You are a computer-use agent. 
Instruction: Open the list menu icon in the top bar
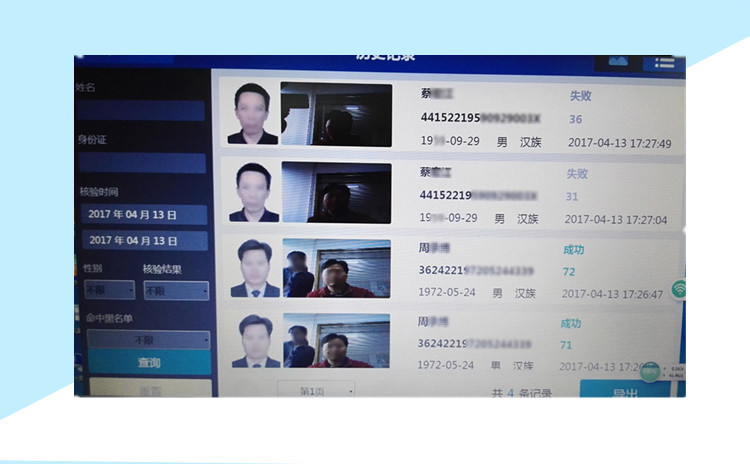[x=664, y=63]
